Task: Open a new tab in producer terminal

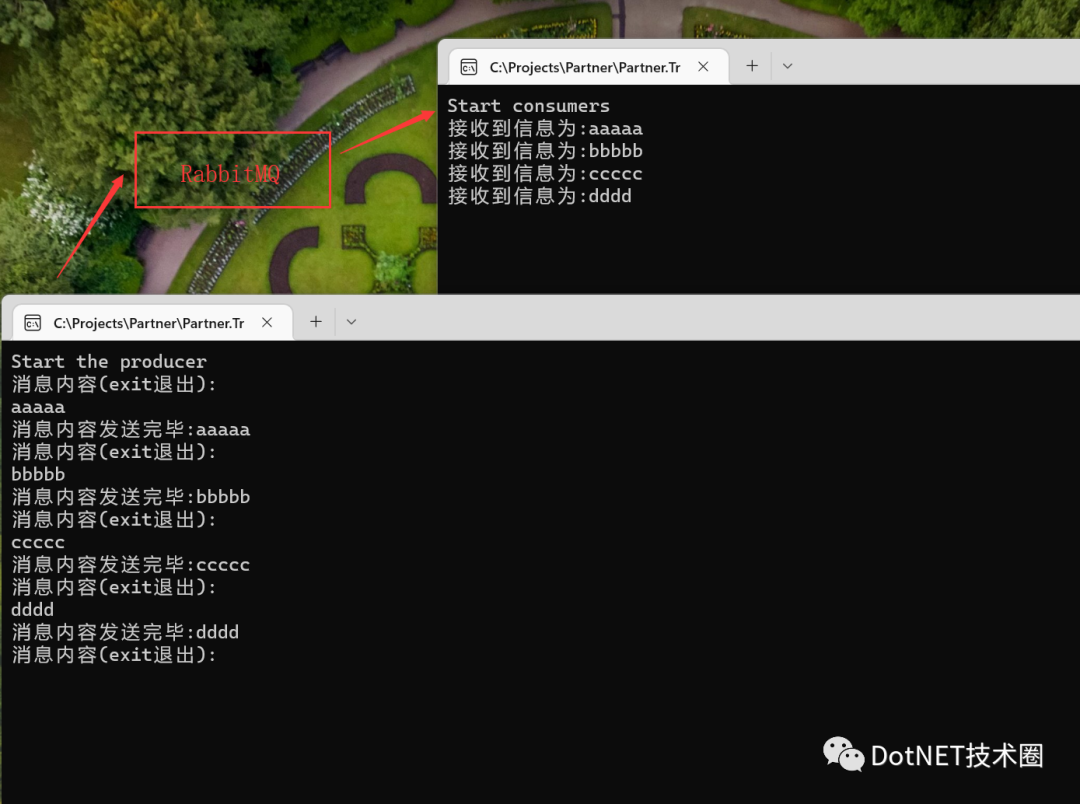Action: pos(315,322)
